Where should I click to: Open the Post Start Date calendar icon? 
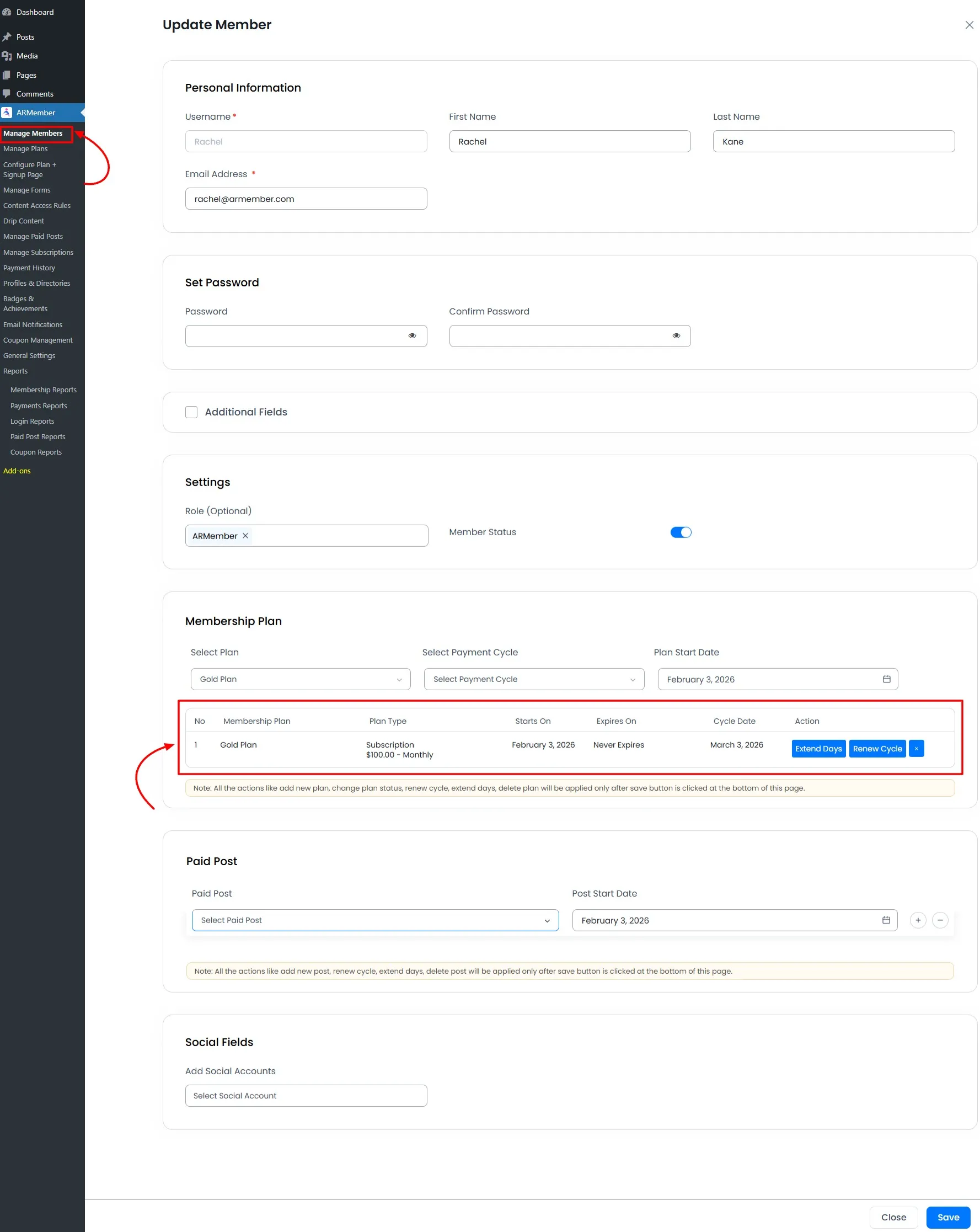point(886,920)
